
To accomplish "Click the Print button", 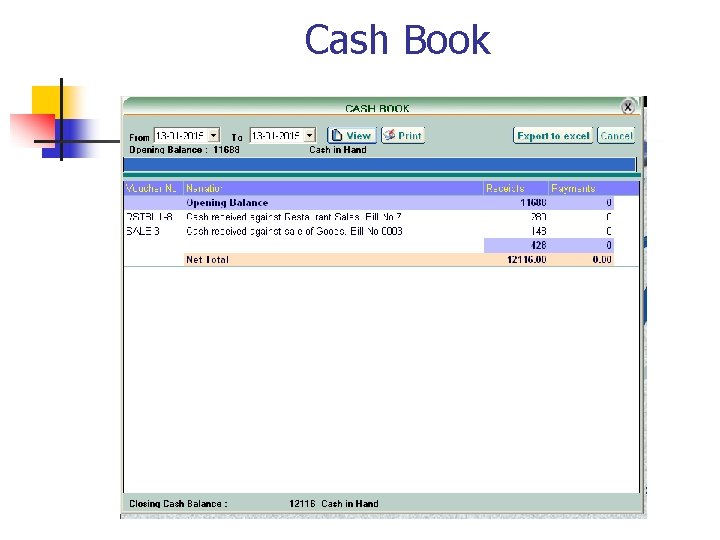I will click(x=403, y=135).
